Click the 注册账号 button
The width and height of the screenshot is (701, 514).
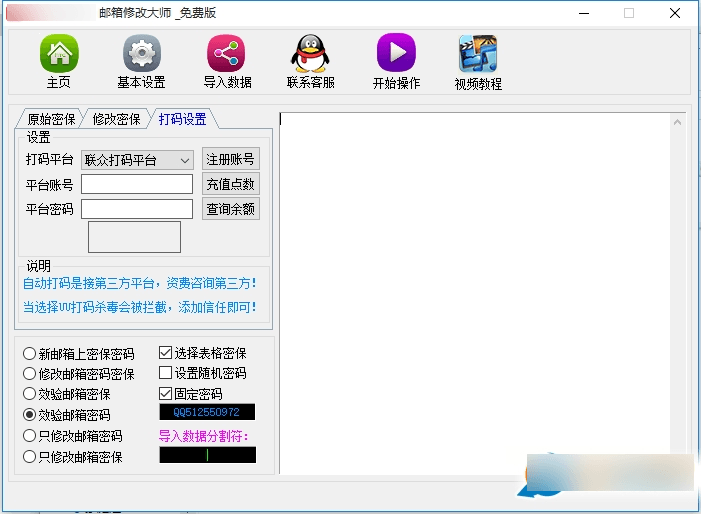(x=230, y=159)
